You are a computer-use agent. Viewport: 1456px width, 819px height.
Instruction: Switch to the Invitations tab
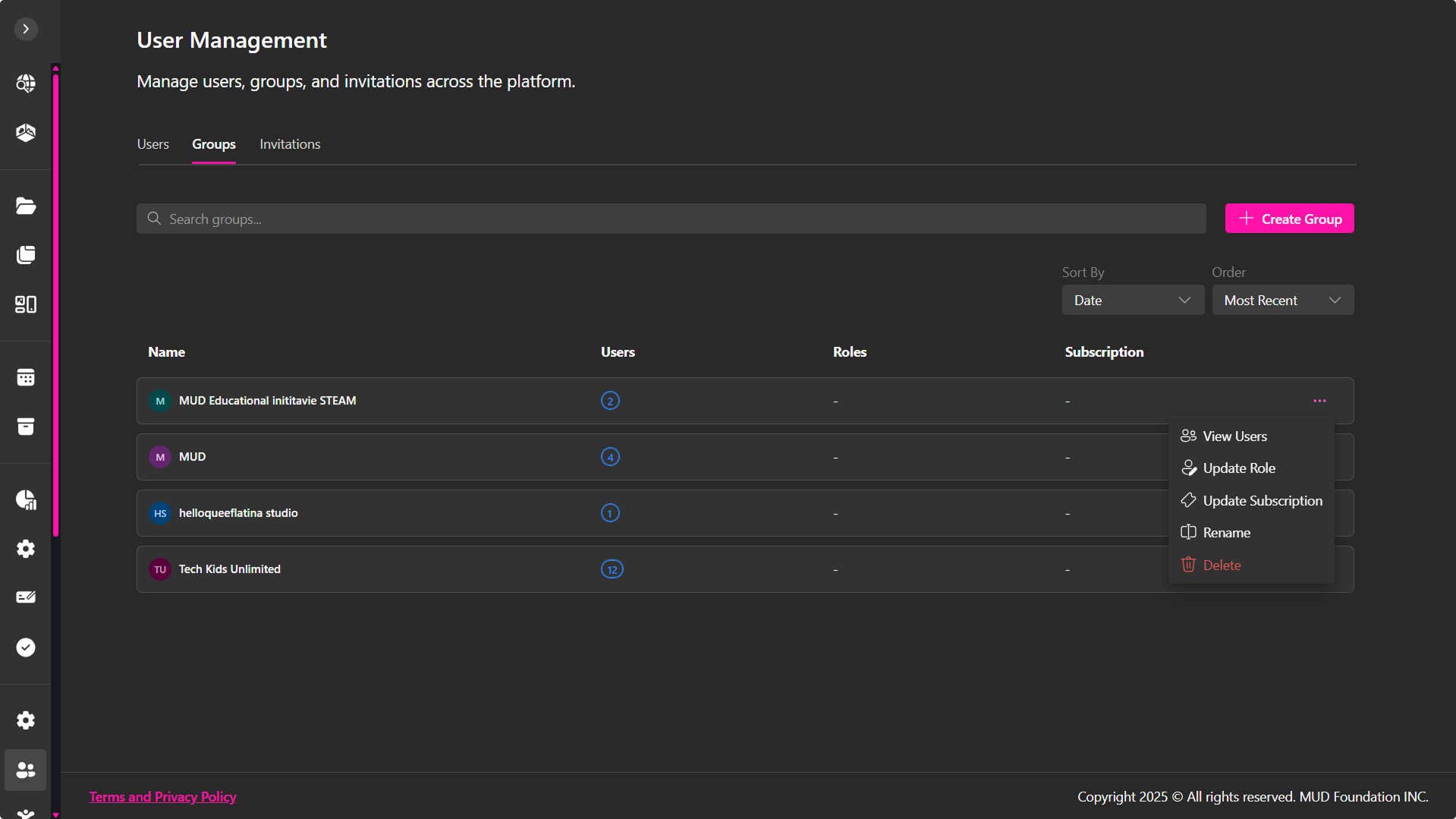pyautogui.click(x=290, y=144)
